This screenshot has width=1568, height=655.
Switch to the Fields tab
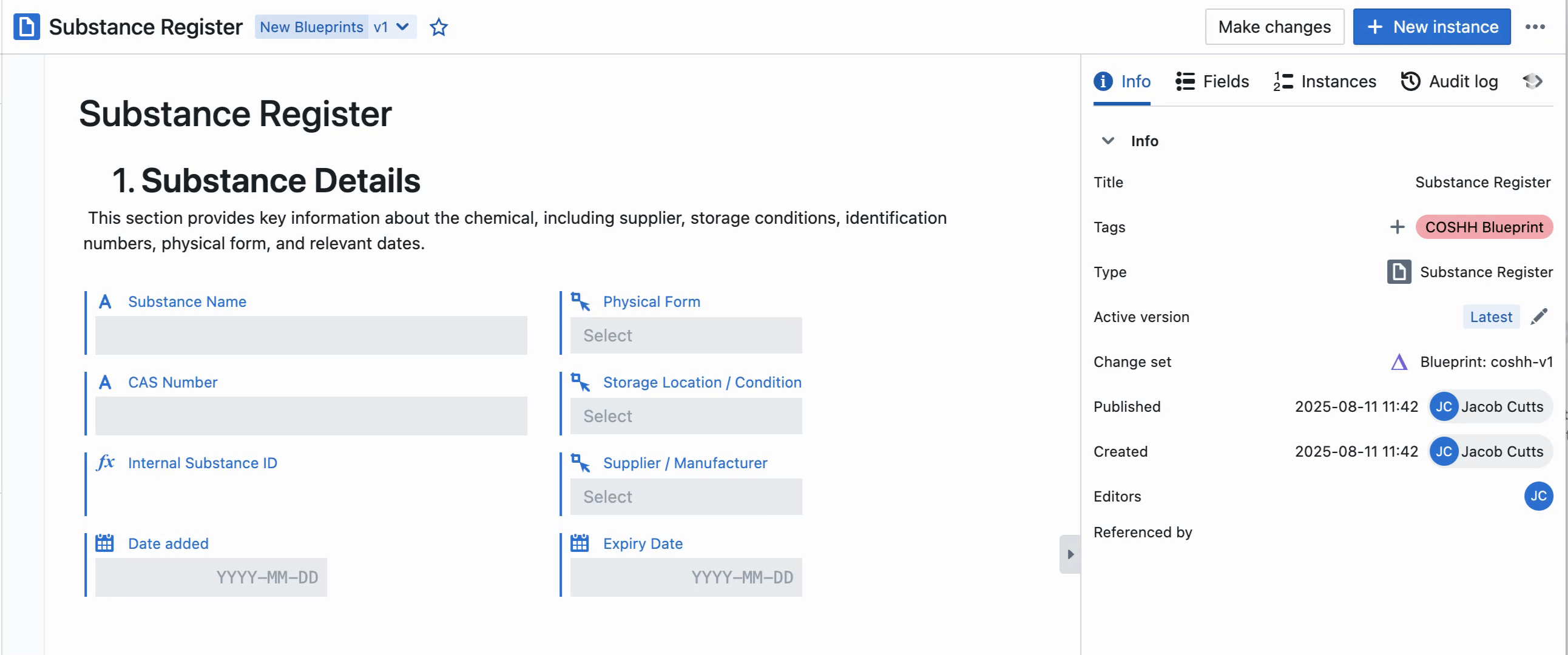click(1212, 81)
